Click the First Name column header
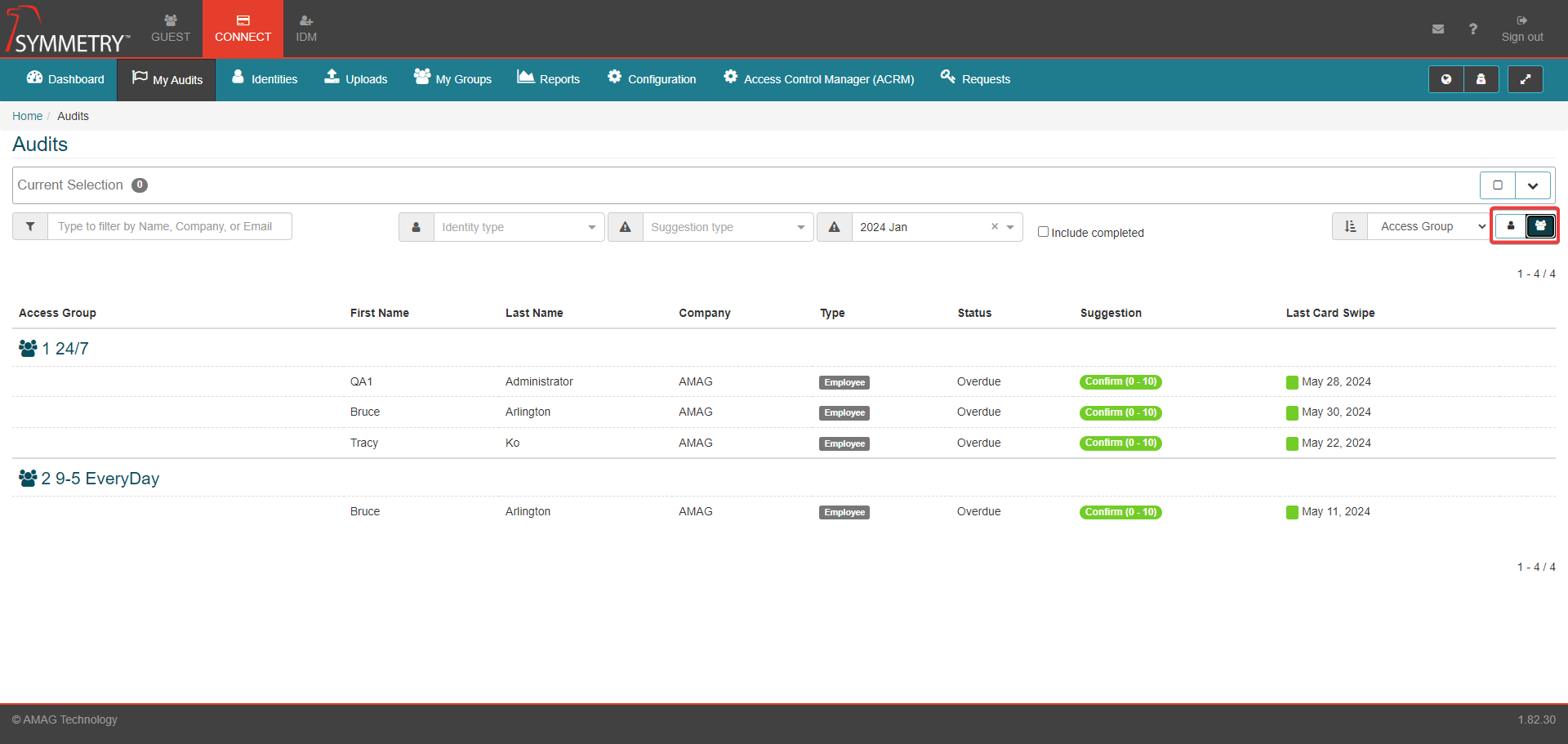Viewport: 1568px width, 744px height. coord(380,313)
